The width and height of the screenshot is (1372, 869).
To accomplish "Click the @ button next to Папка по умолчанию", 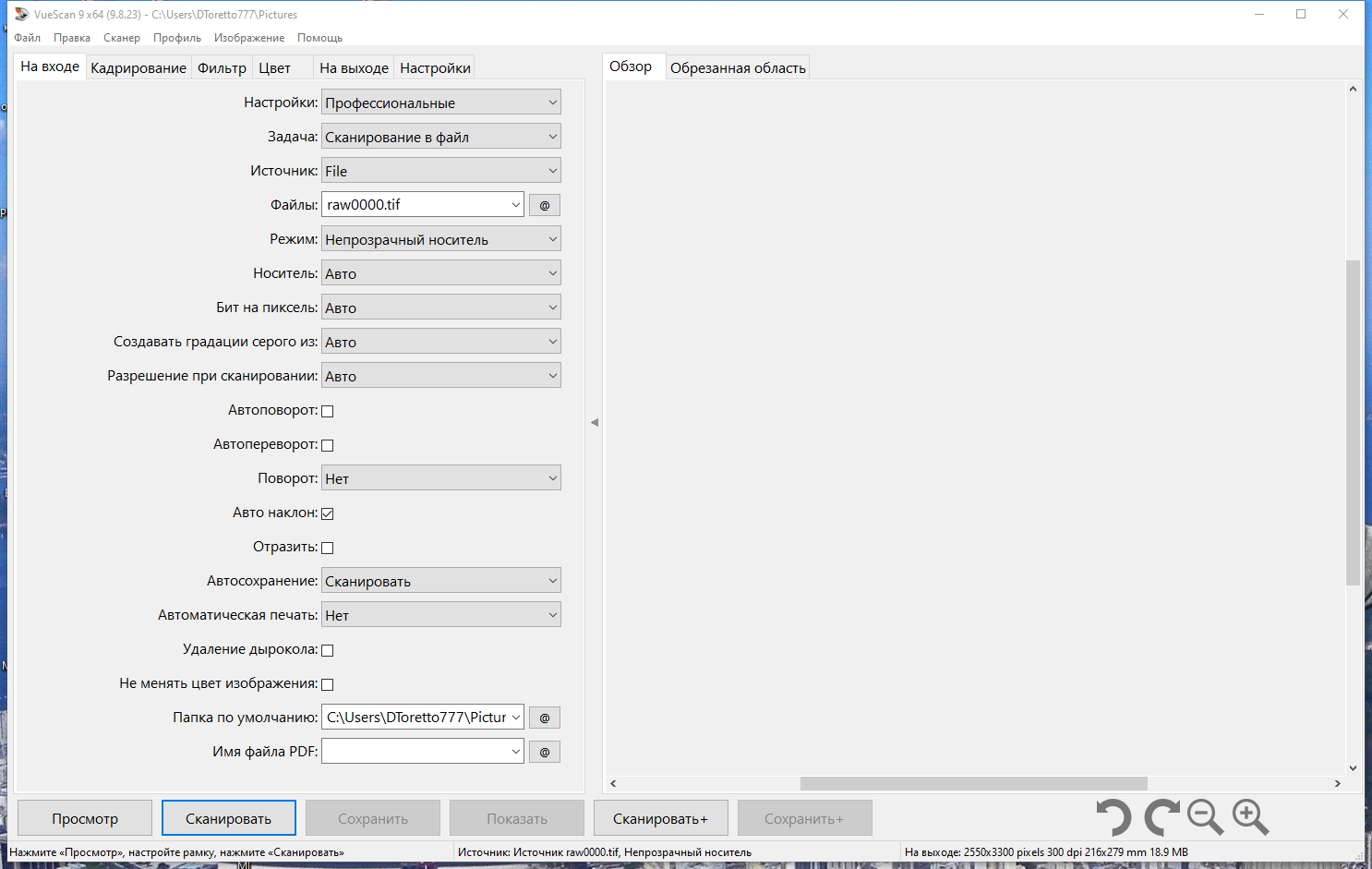I will 545,718.
